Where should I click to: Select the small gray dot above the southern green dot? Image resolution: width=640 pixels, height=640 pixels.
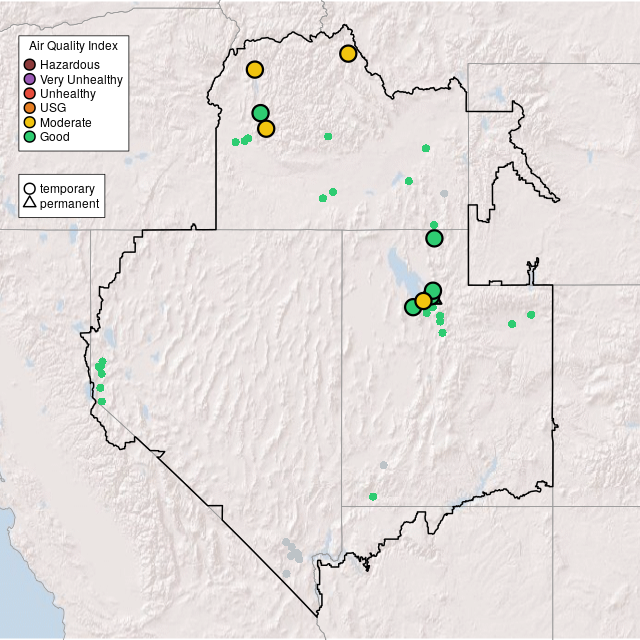click(x=383, y=465)
